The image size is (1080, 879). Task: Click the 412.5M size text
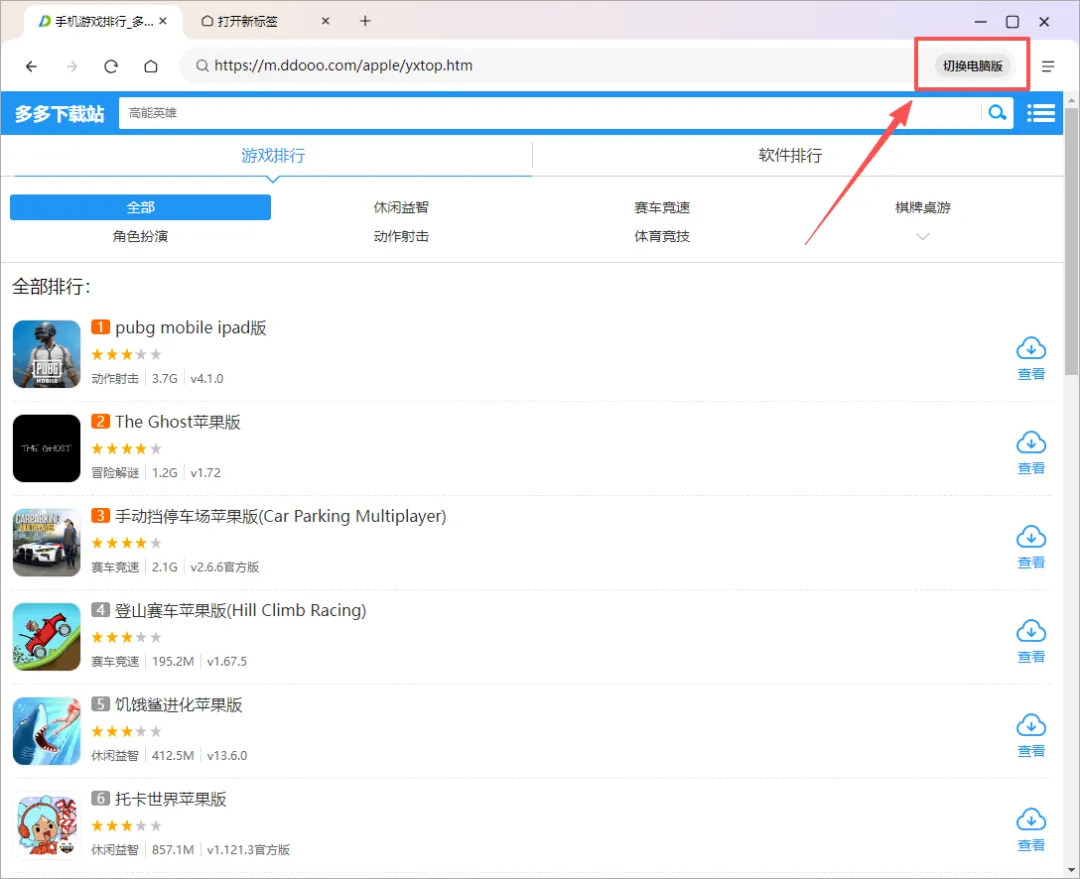point(173,756)
